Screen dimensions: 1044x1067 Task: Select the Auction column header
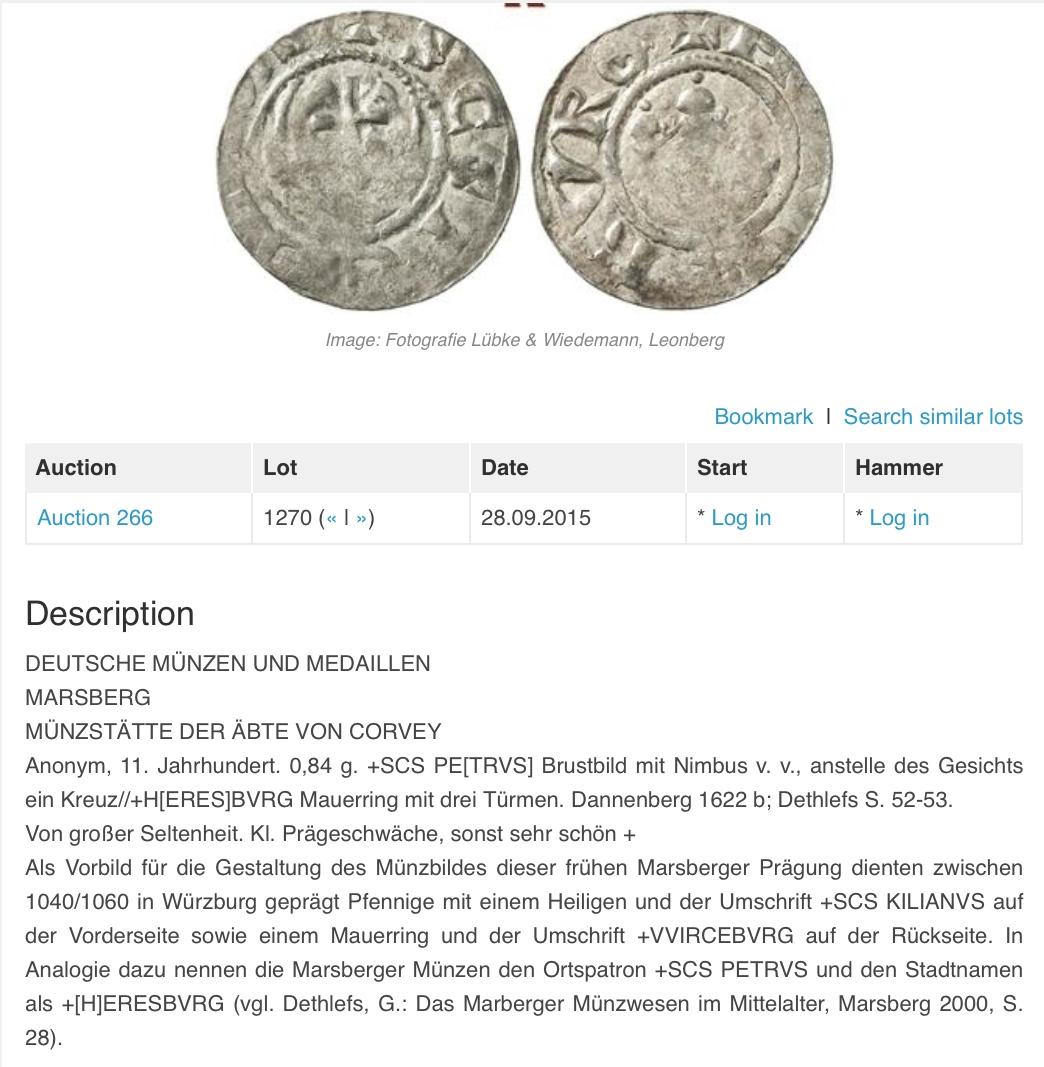138,467
